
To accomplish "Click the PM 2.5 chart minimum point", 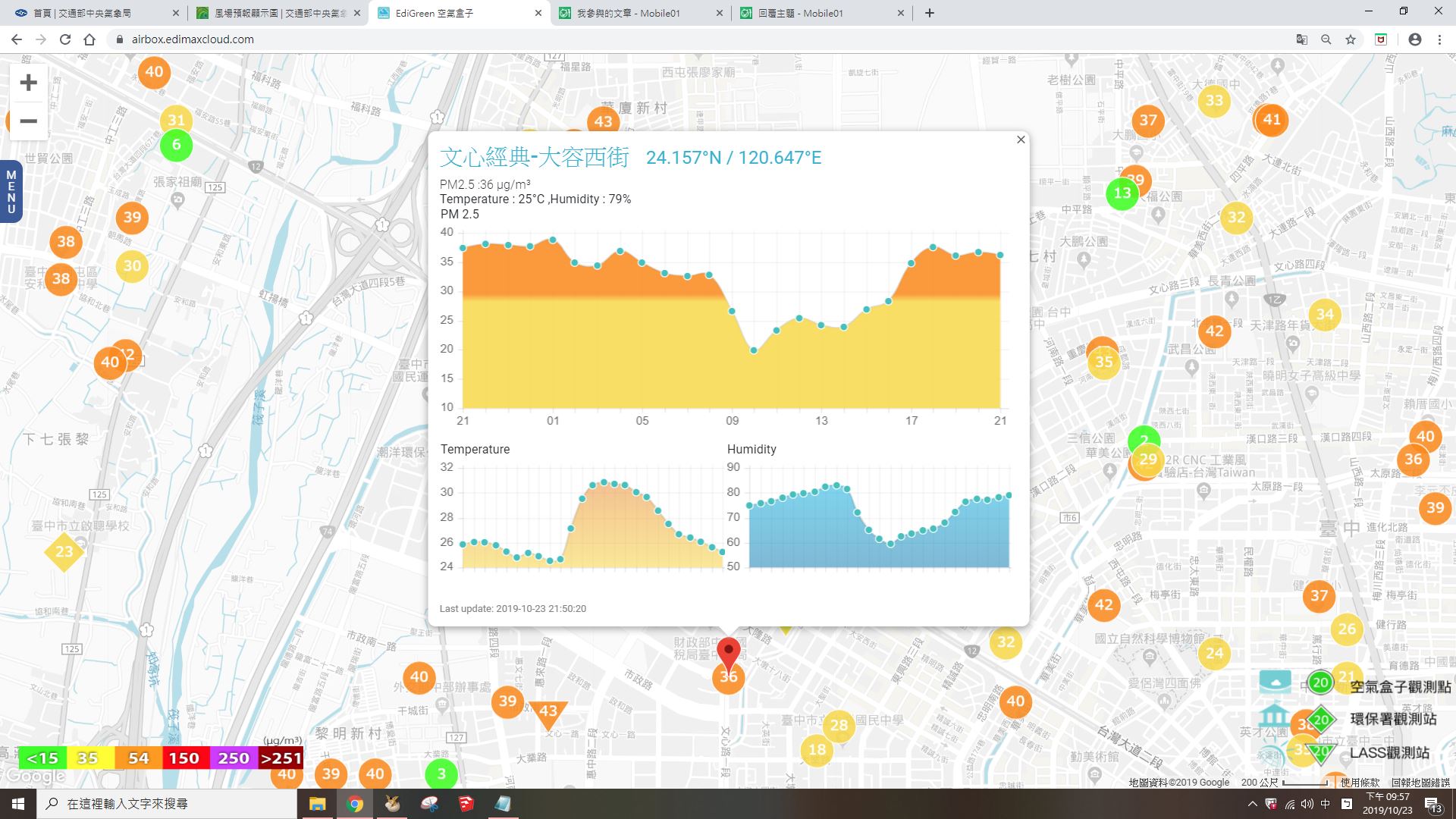I will point(754,350).
